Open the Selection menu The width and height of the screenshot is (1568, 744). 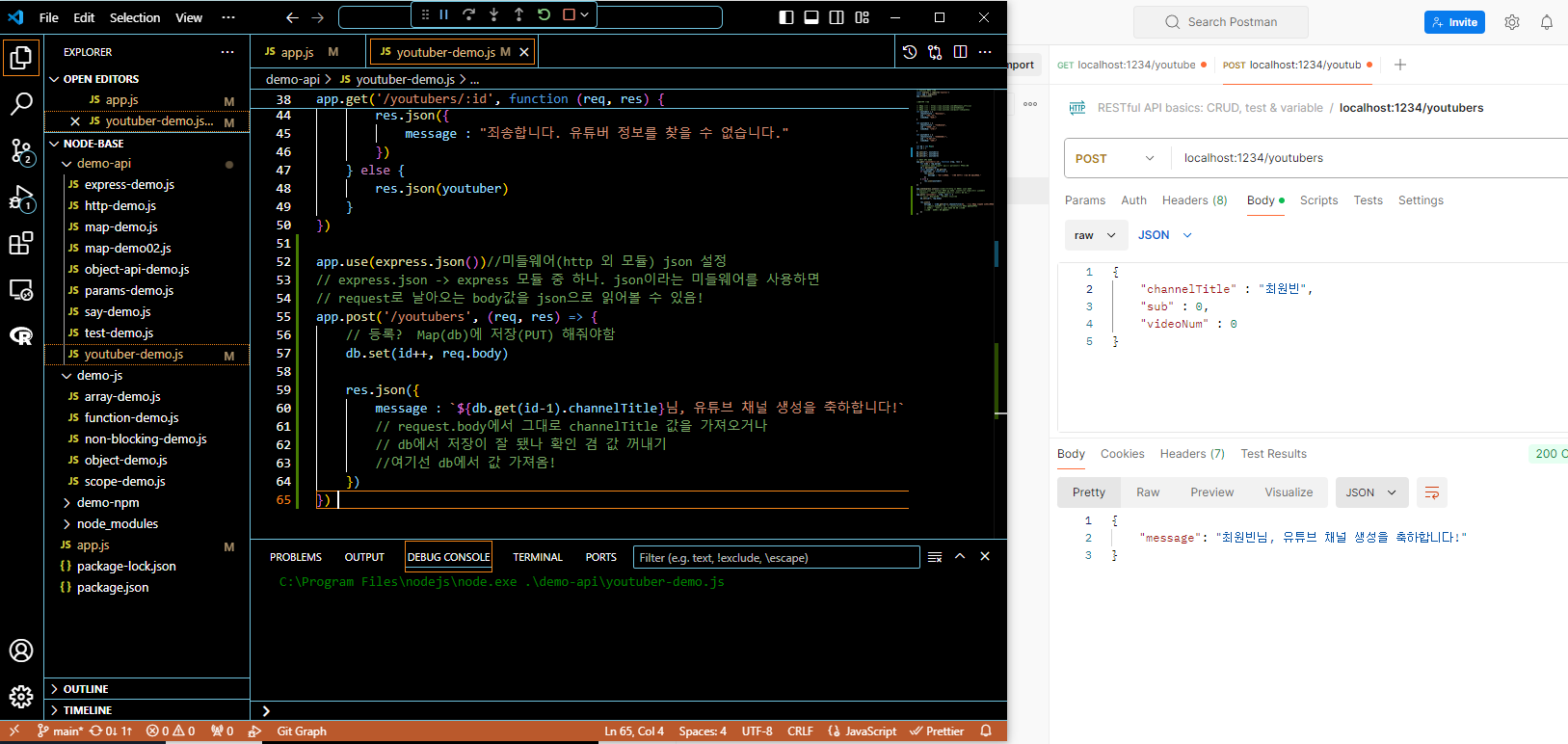[135, 17]
